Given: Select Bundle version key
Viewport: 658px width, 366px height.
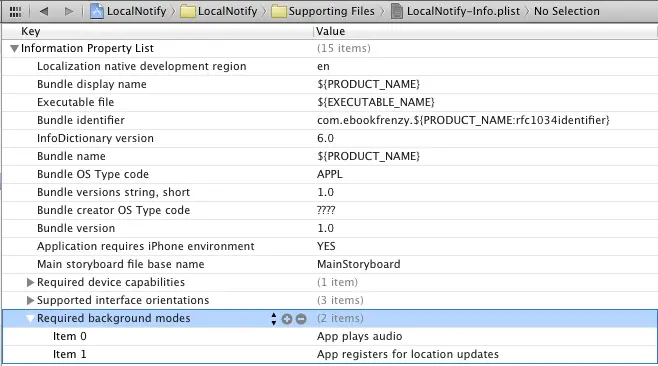Looking at the screenshot, I should 76,228.
